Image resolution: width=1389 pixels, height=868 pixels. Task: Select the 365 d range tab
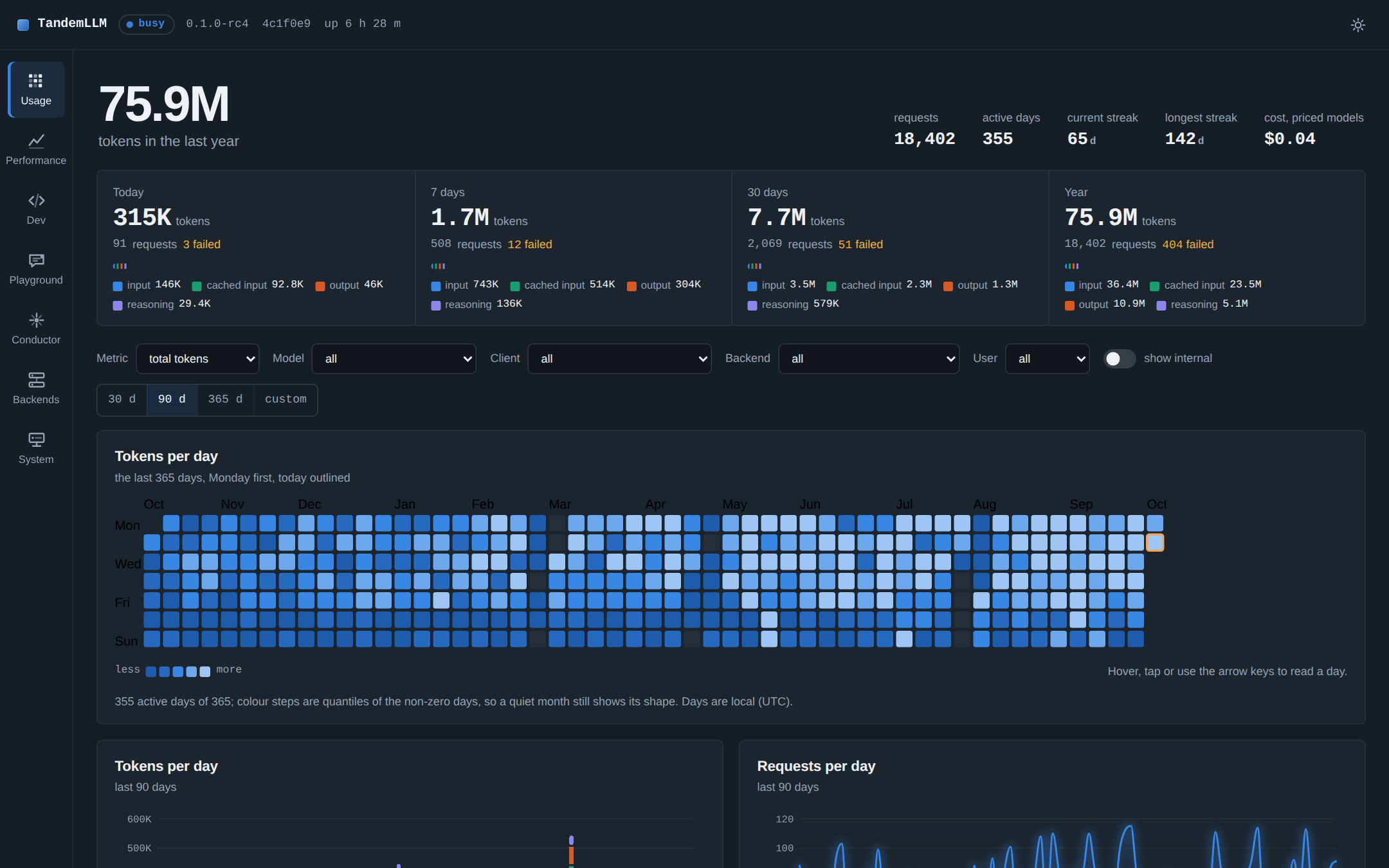coord(225,400)
